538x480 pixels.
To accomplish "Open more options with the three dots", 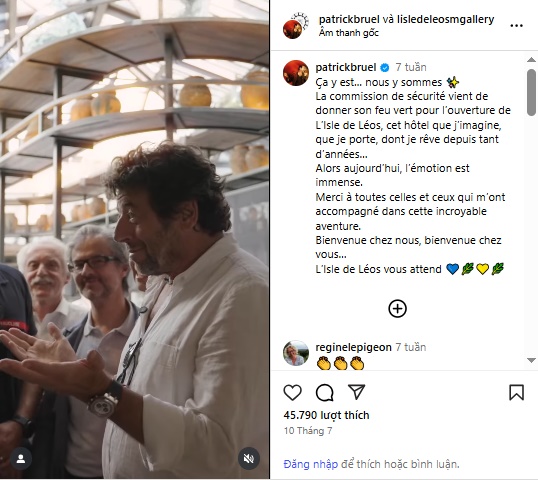I will [516, 26].
